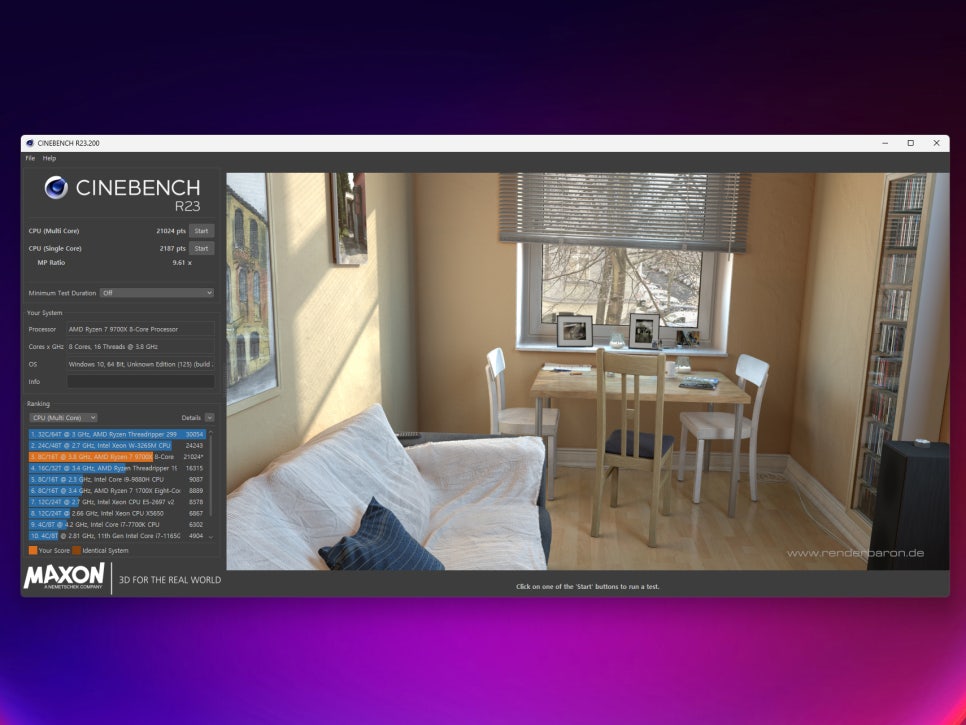This screenshot has width=966, height=725.
Task: Click the 2187 pts single core score
Action: click(x=172, y=248)
